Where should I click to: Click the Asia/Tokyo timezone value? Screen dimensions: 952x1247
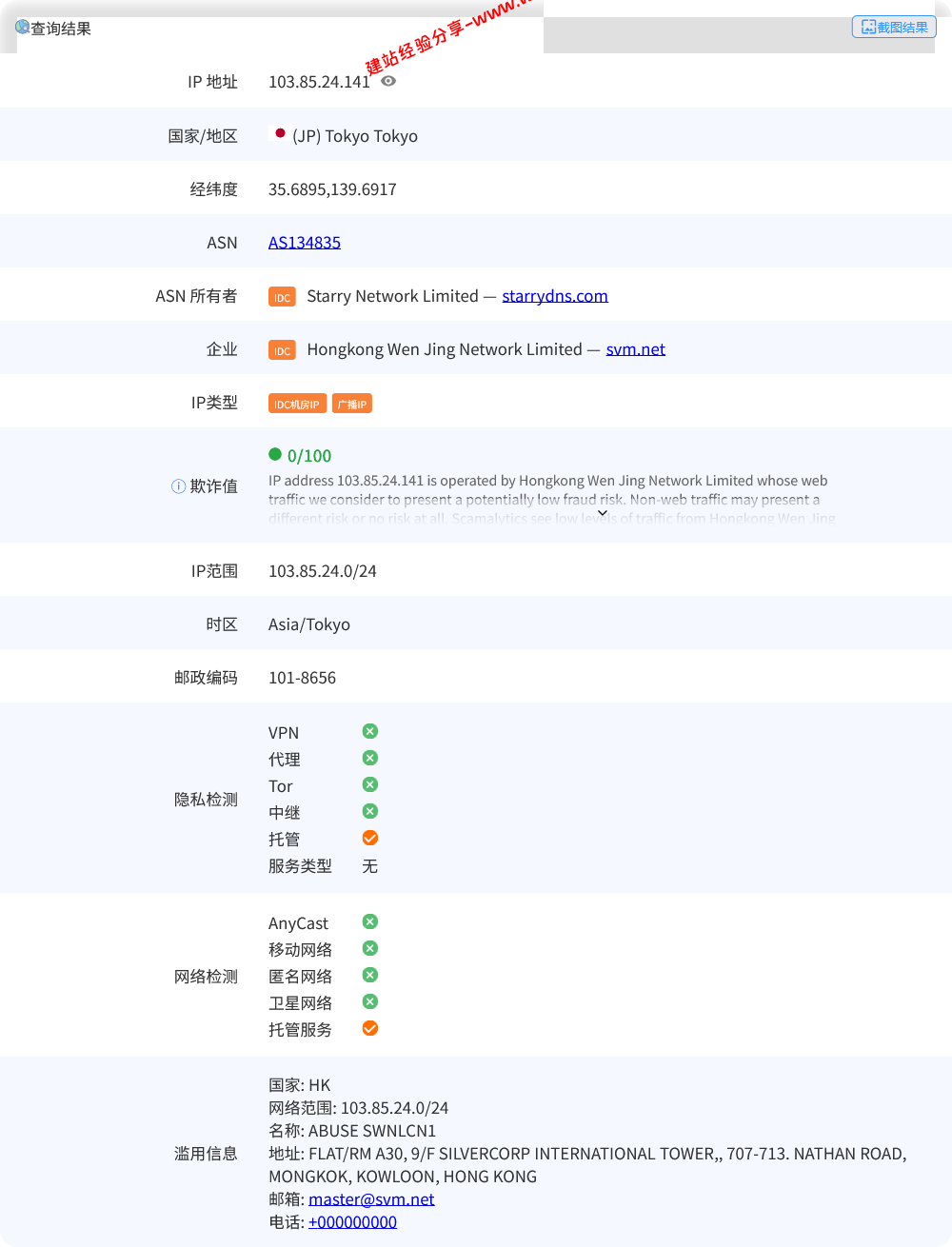(x=309, y=624)
